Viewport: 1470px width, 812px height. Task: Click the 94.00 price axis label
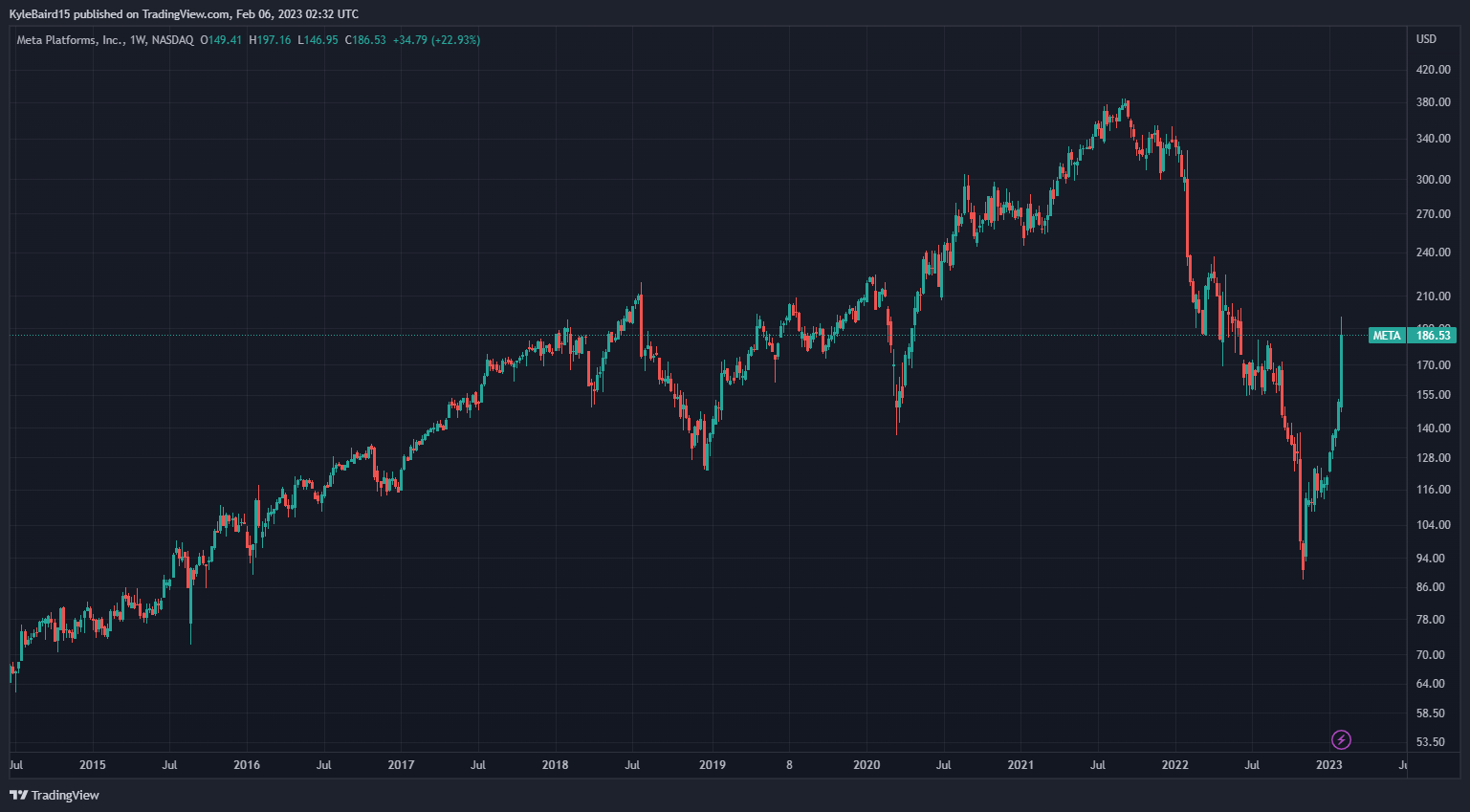(x=1433, y=559)
